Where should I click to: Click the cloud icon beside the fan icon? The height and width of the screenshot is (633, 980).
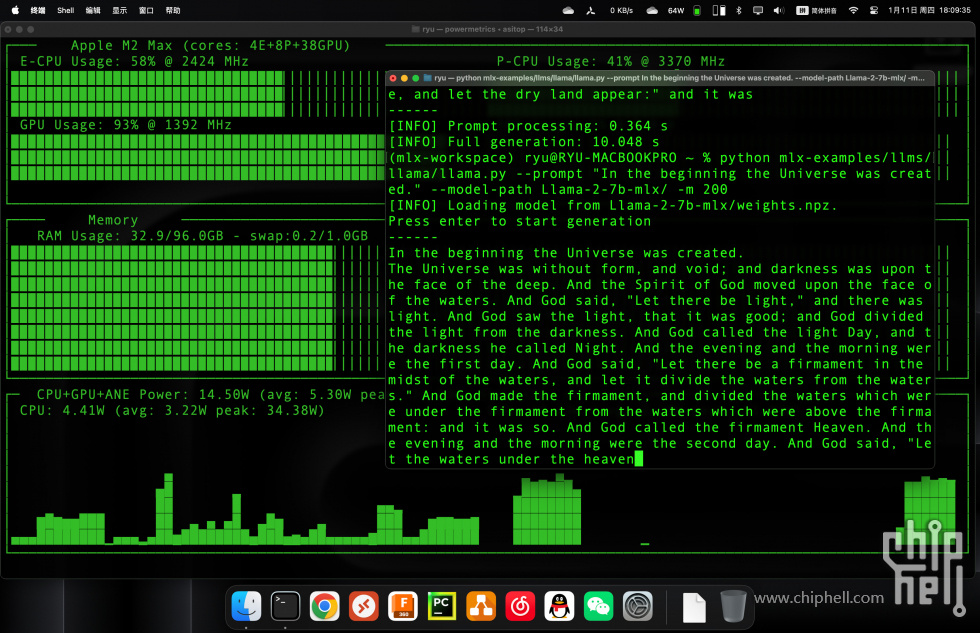(568, 10)
